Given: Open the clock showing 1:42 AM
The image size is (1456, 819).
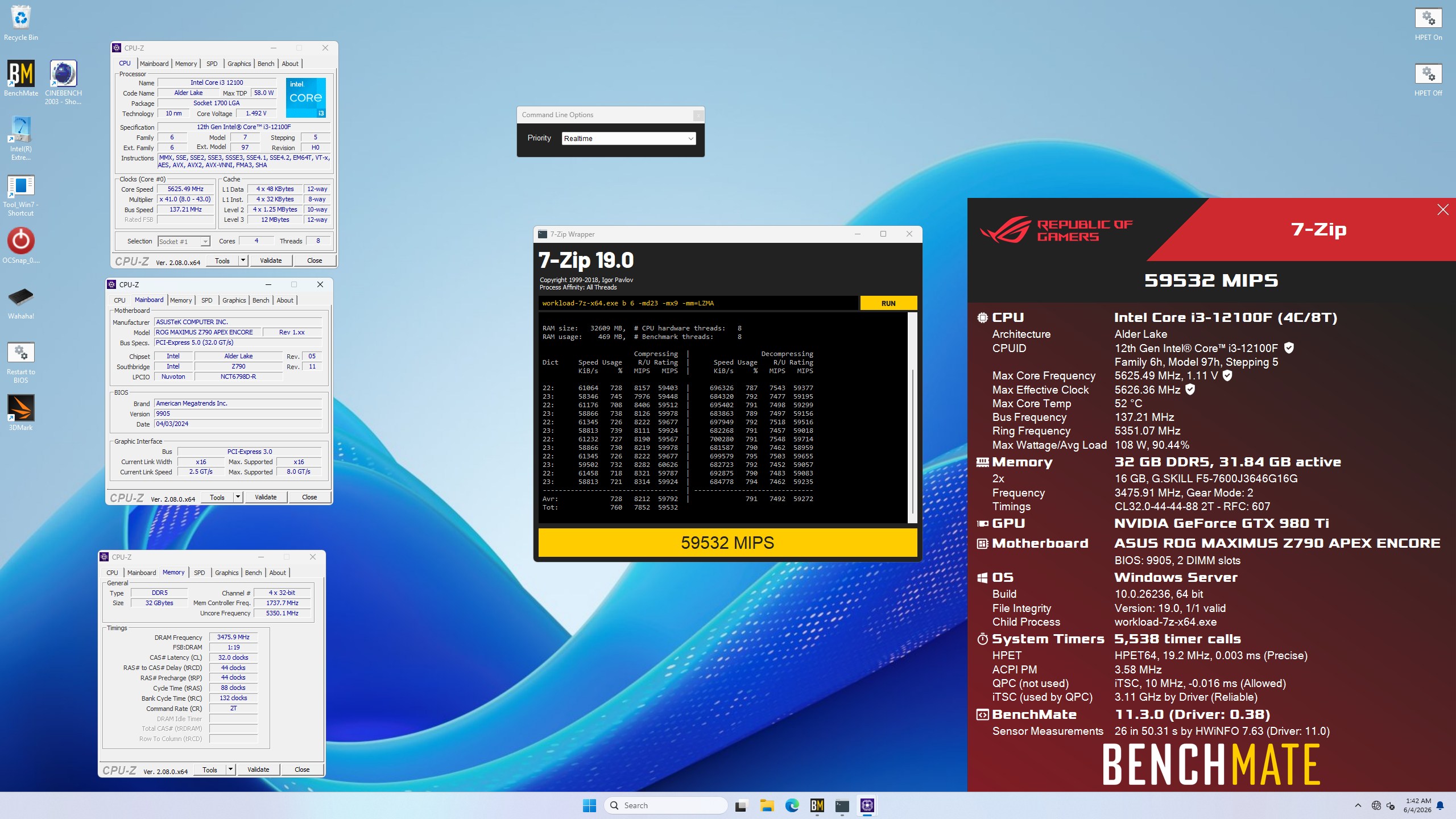Looking at the screenshot, I should pos(1417,805).
